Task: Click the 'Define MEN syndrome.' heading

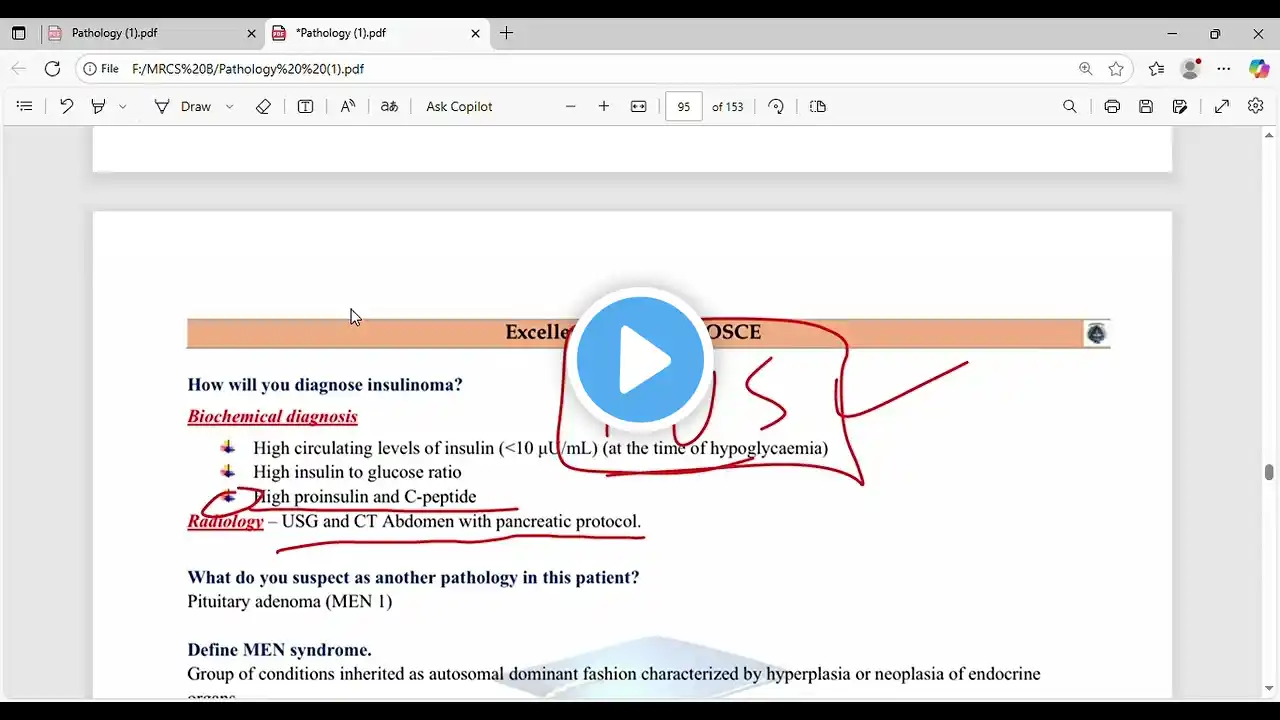Action: [x=279, y=649]
